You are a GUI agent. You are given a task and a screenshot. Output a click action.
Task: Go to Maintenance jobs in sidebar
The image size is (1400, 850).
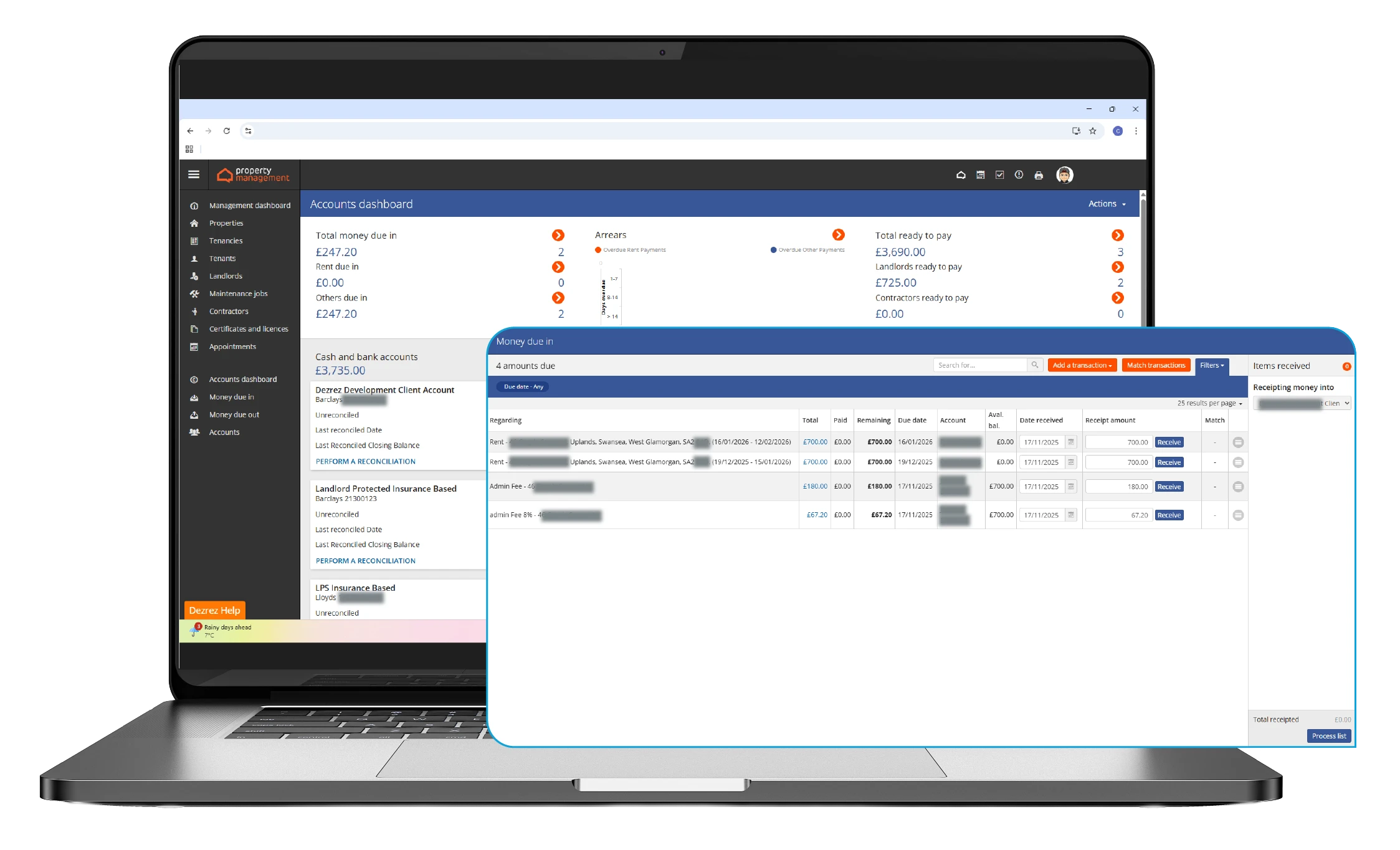tap(238, 294)
